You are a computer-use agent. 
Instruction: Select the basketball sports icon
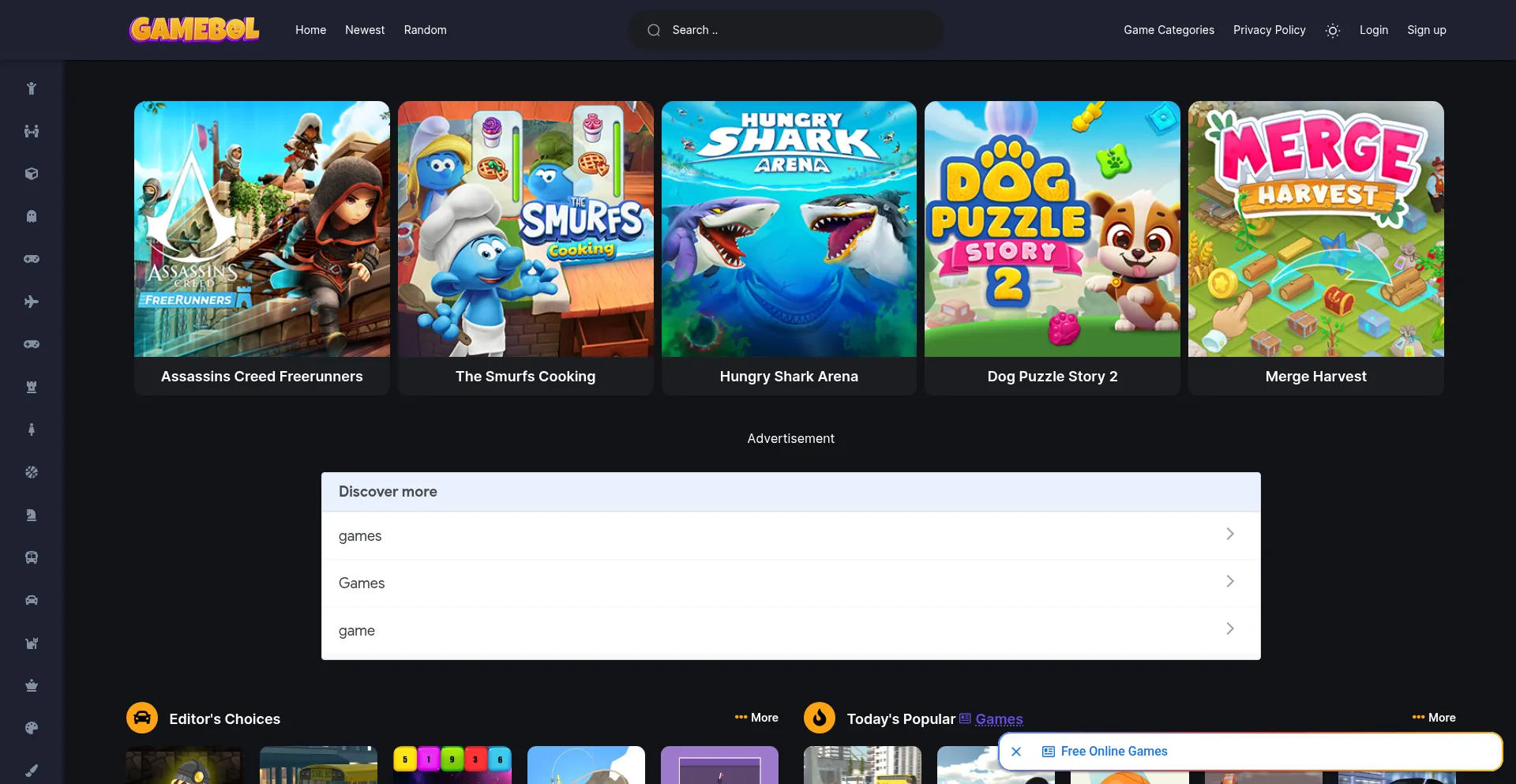point(32,472)
